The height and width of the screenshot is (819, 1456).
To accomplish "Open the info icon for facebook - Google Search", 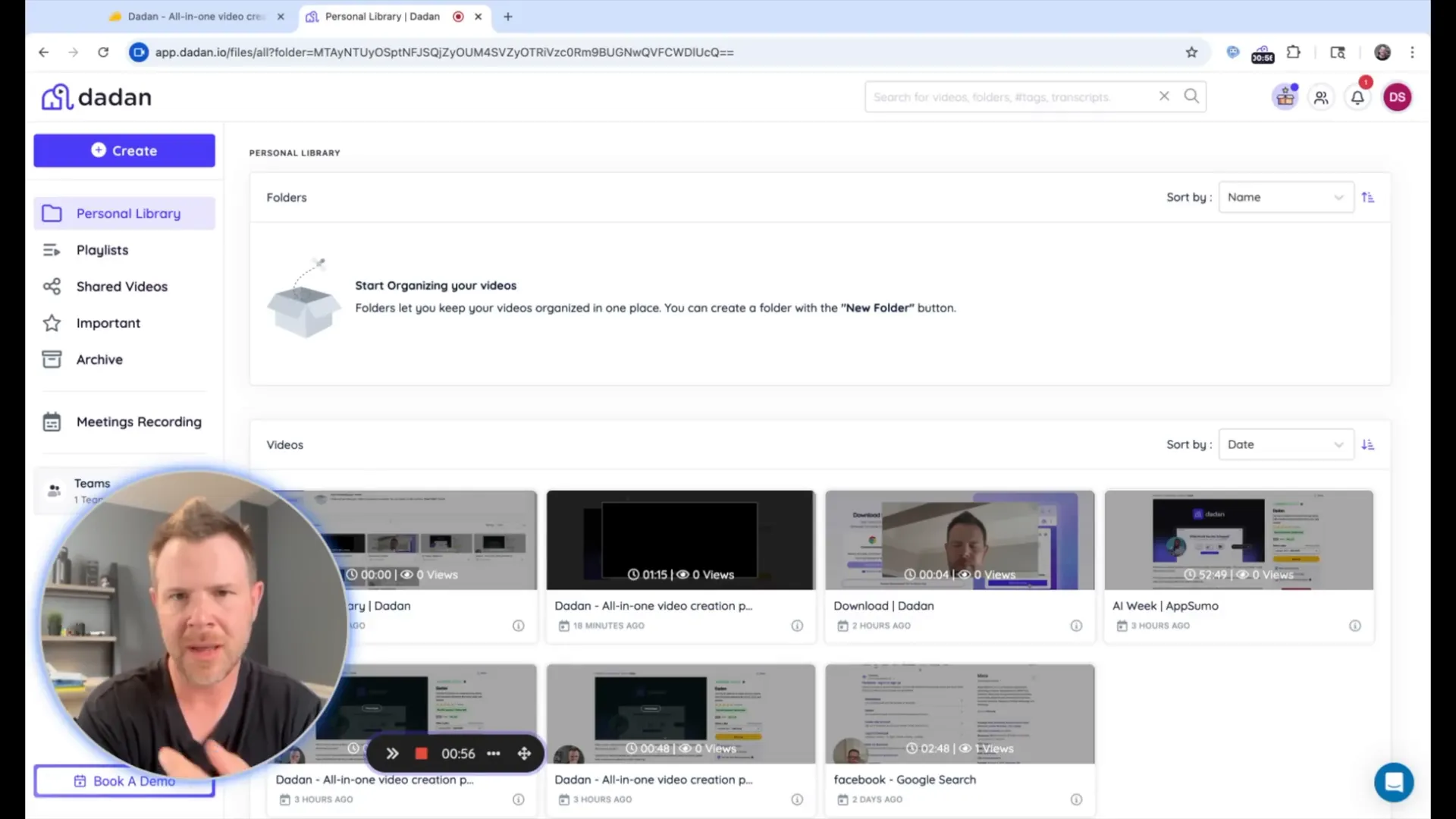I will pos(1076,799).
